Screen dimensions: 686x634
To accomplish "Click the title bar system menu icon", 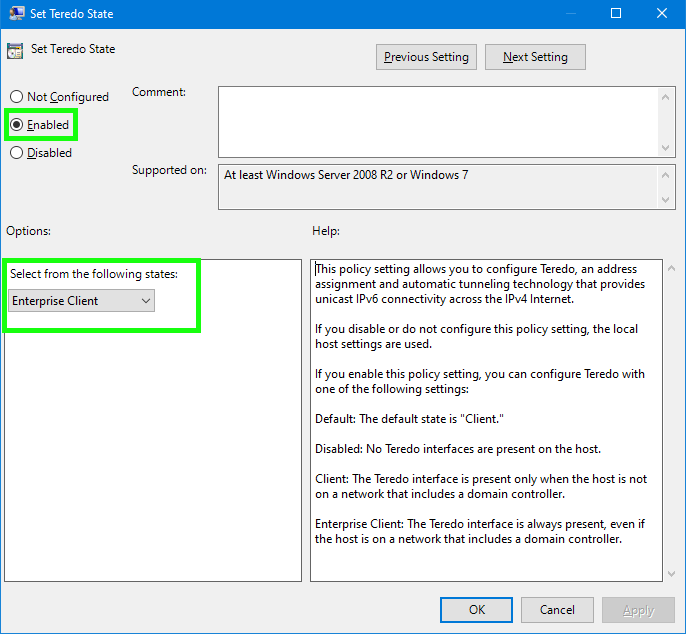I will pos(17,14).
